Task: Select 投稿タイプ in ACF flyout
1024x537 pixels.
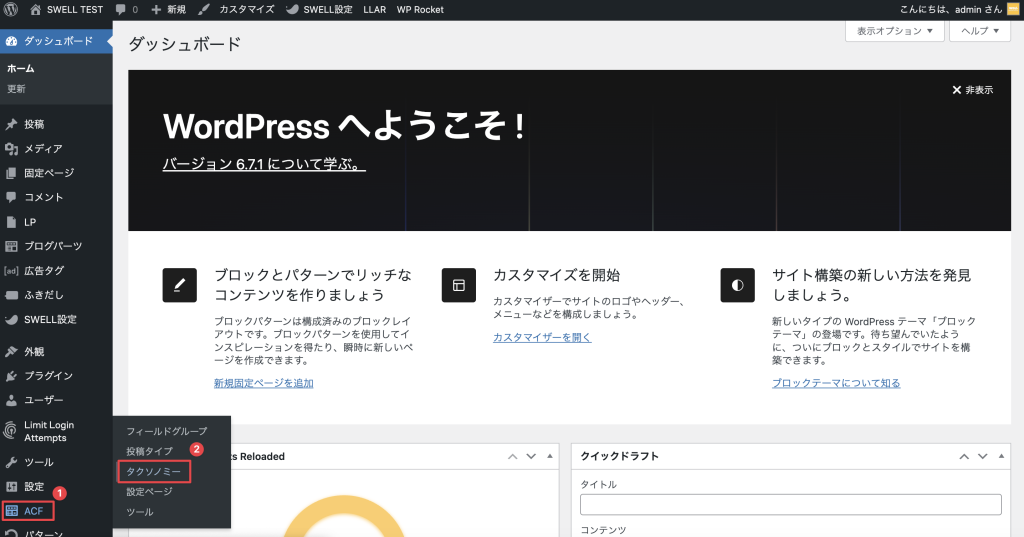Action: point(150,451)
